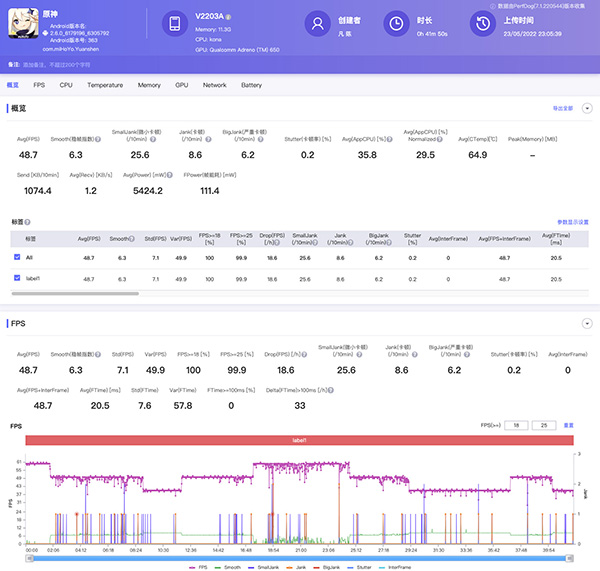Screen dimensions: 600x571
Task: Click the creator user icon
Action: pos(318,24)
